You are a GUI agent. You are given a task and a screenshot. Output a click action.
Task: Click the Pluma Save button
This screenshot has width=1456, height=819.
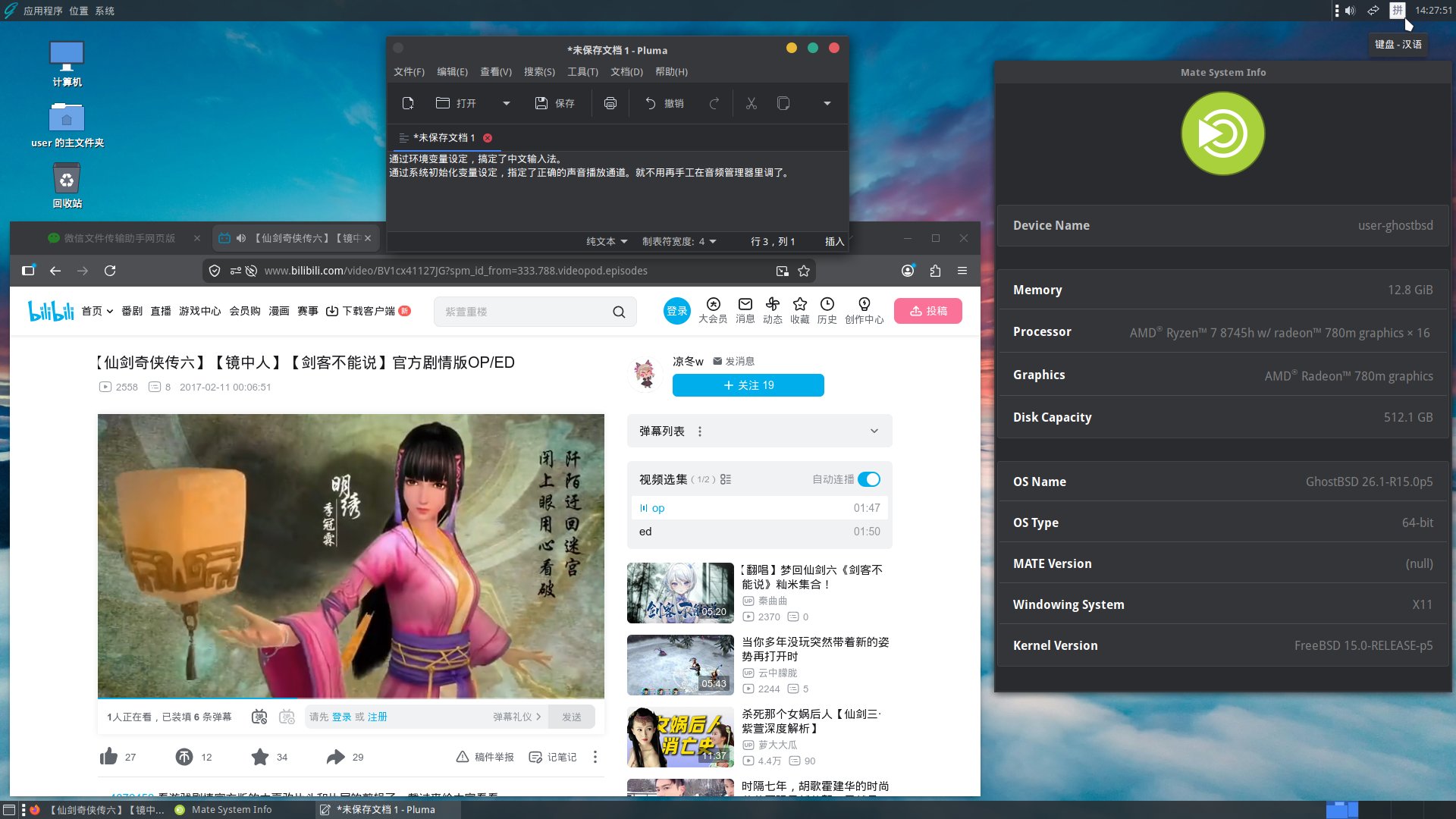554,103
